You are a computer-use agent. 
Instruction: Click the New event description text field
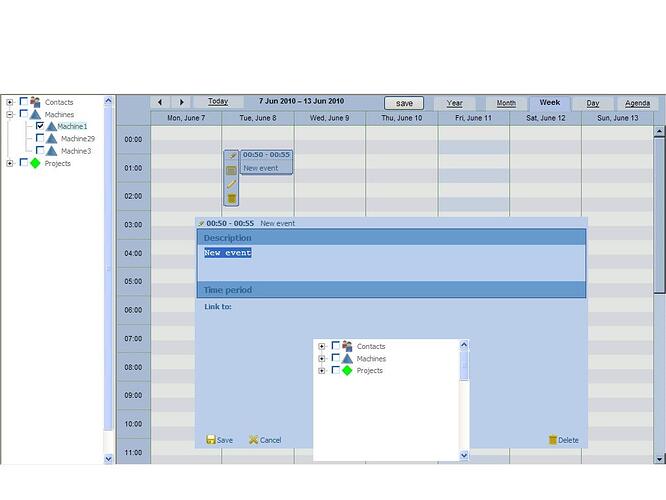pos(391,263)
